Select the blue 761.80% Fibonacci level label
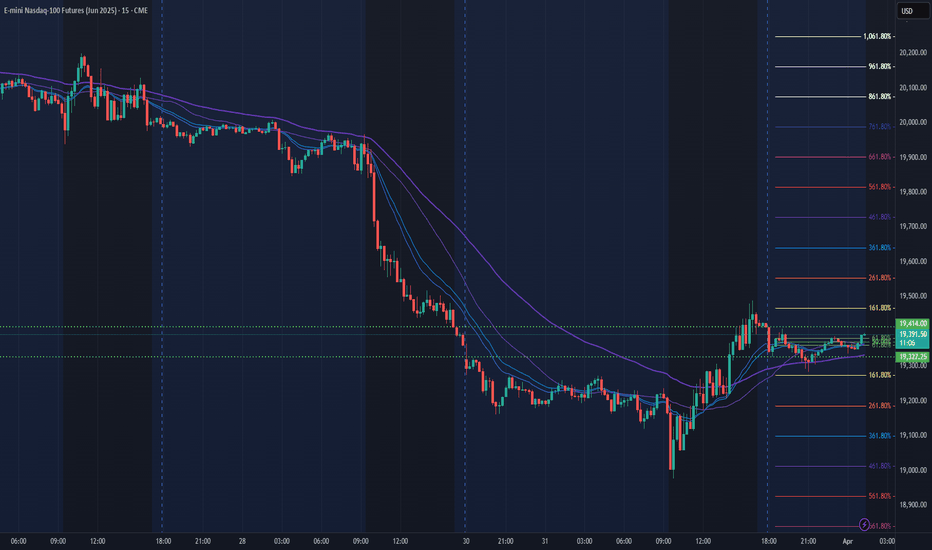 click(879, 127)
